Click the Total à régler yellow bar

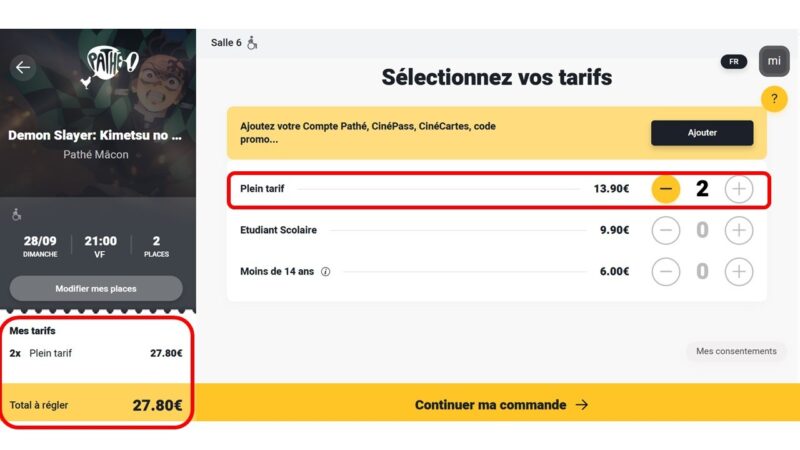(x=96, y=405)
